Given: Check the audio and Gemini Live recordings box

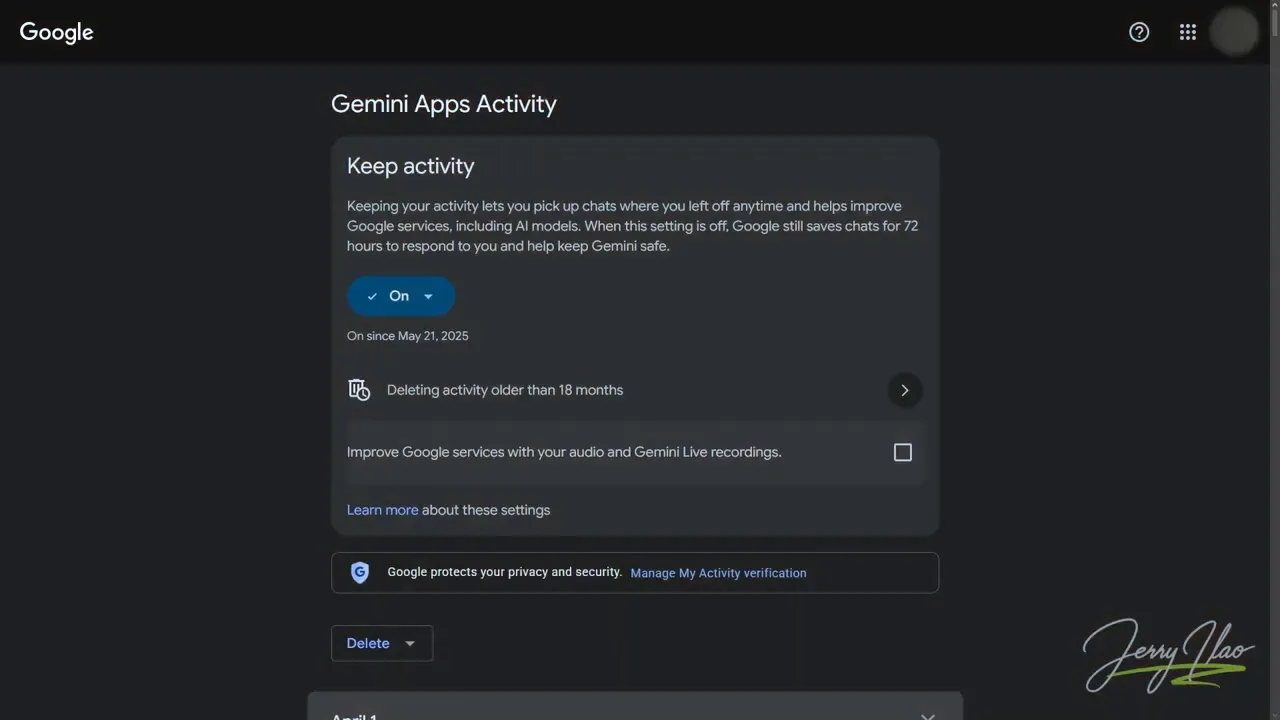Looking at the screenshot, I should (x=903, y=452).
